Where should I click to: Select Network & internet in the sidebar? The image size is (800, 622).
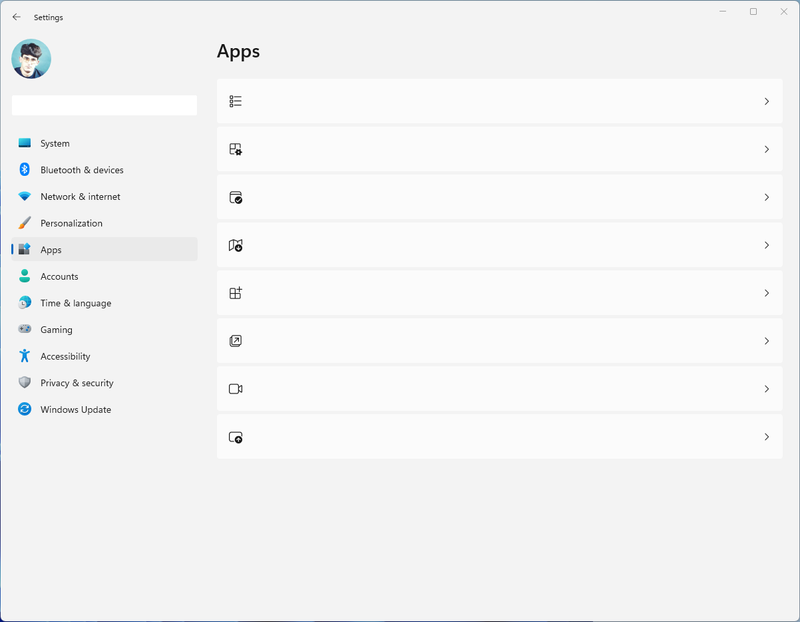80,197
